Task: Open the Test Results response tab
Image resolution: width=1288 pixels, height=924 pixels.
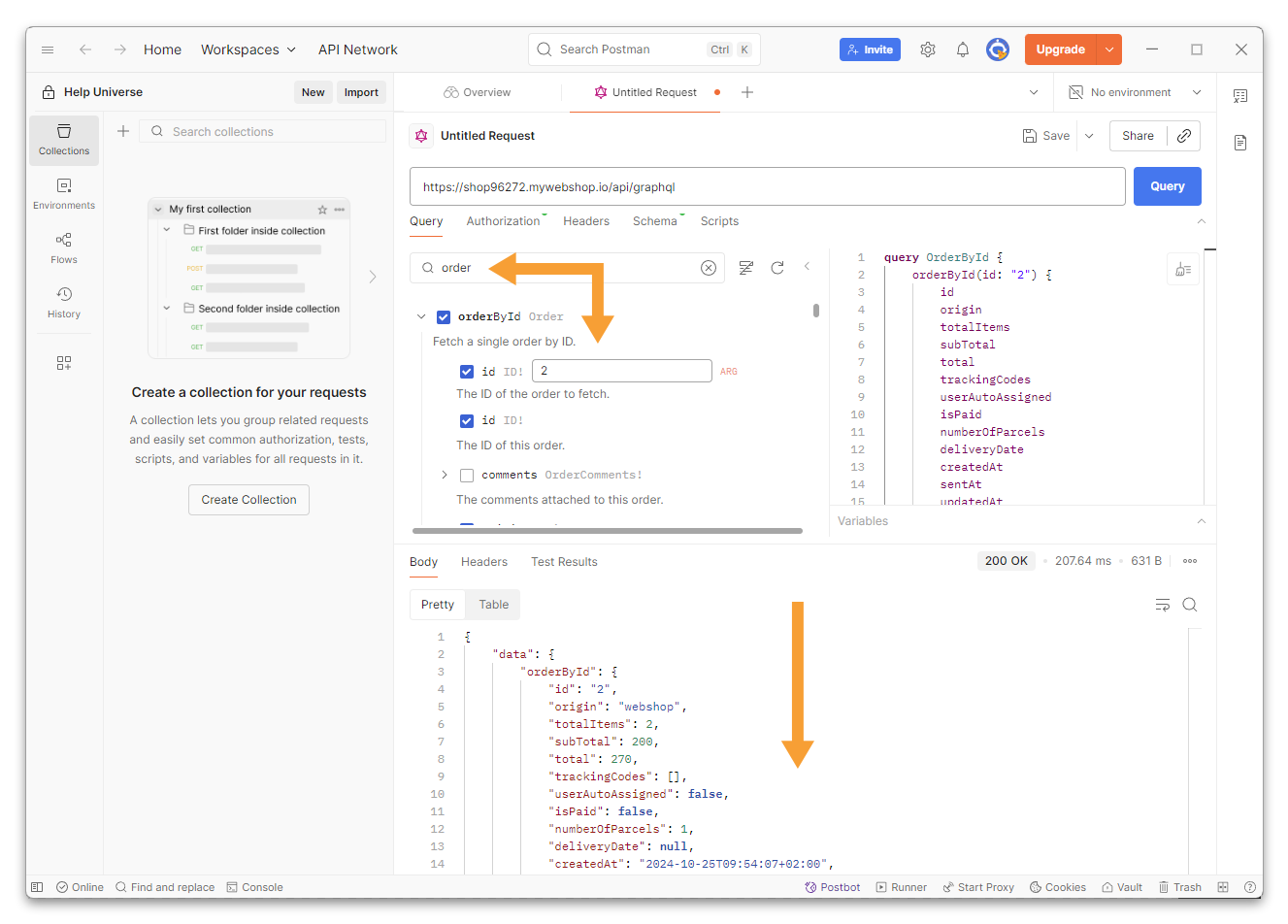Action: point(564,562)
